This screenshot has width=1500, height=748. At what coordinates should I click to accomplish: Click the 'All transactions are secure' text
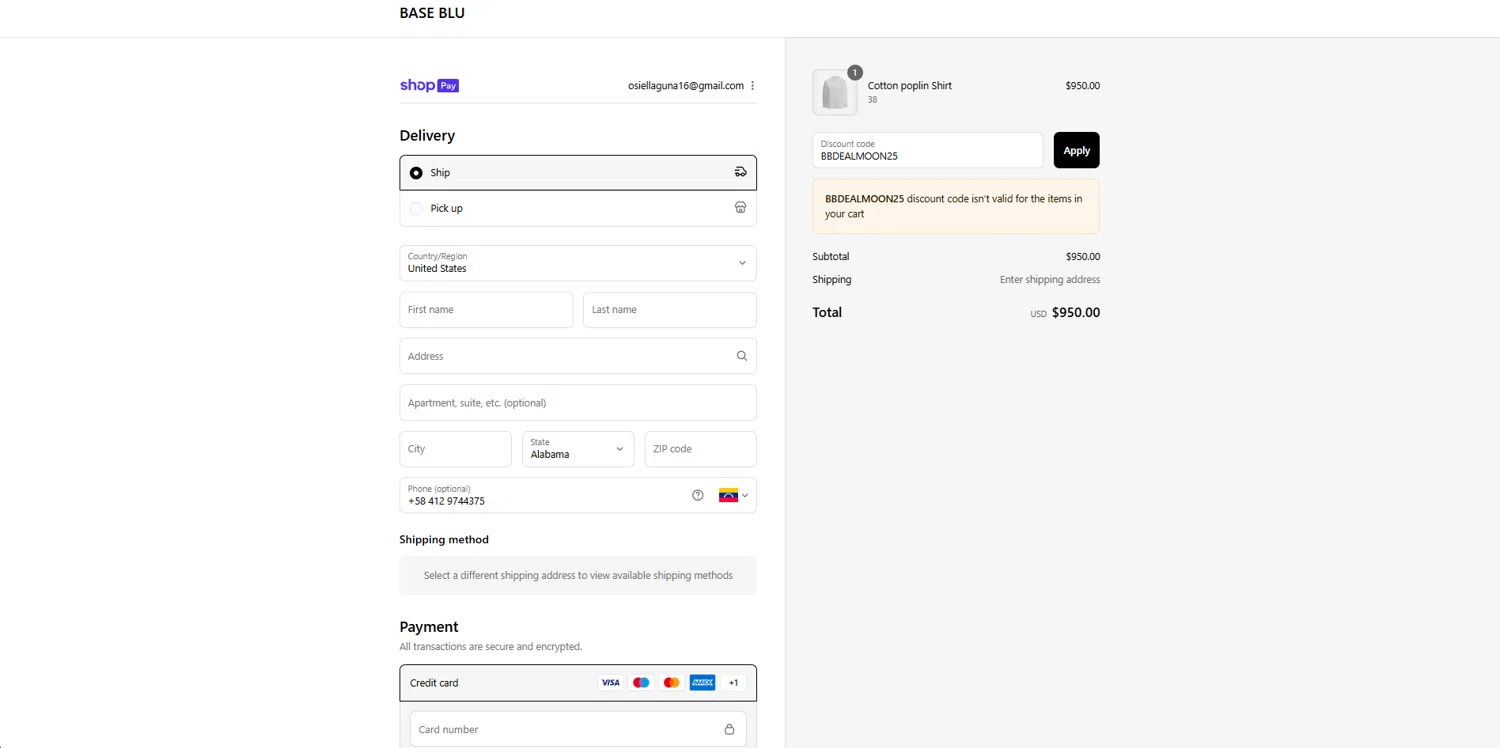(x=491, y=647)
